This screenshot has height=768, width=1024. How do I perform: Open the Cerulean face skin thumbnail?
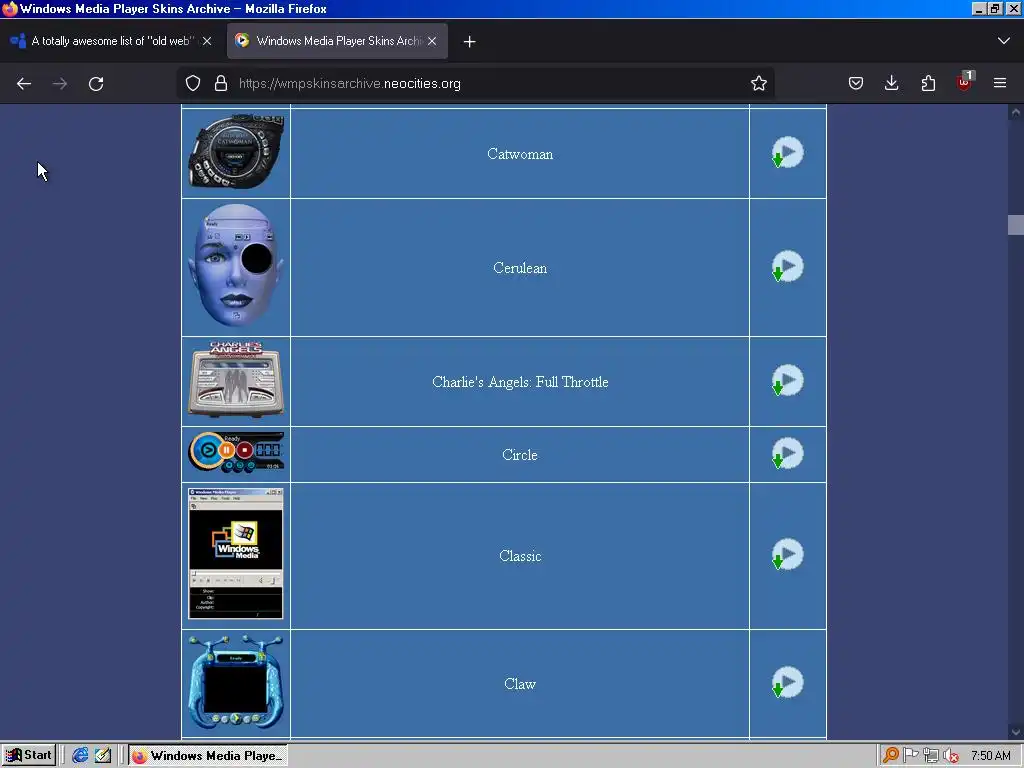tap(236, 265)
